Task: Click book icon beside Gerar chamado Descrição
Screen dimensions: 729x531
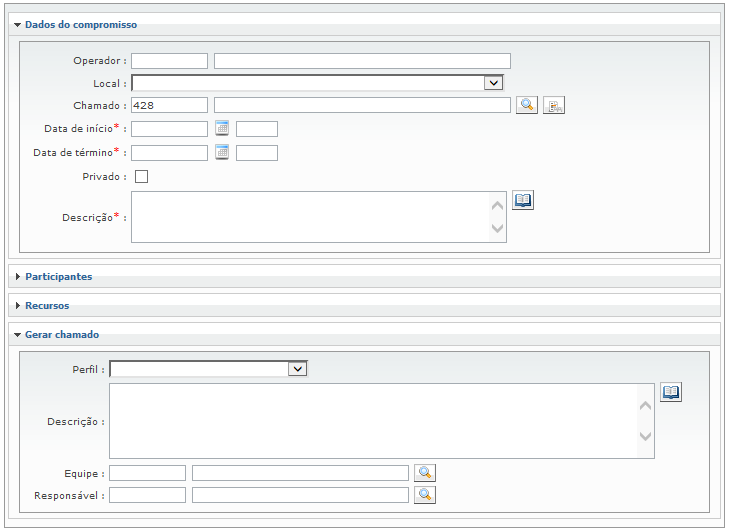Action: pos(671,392)
